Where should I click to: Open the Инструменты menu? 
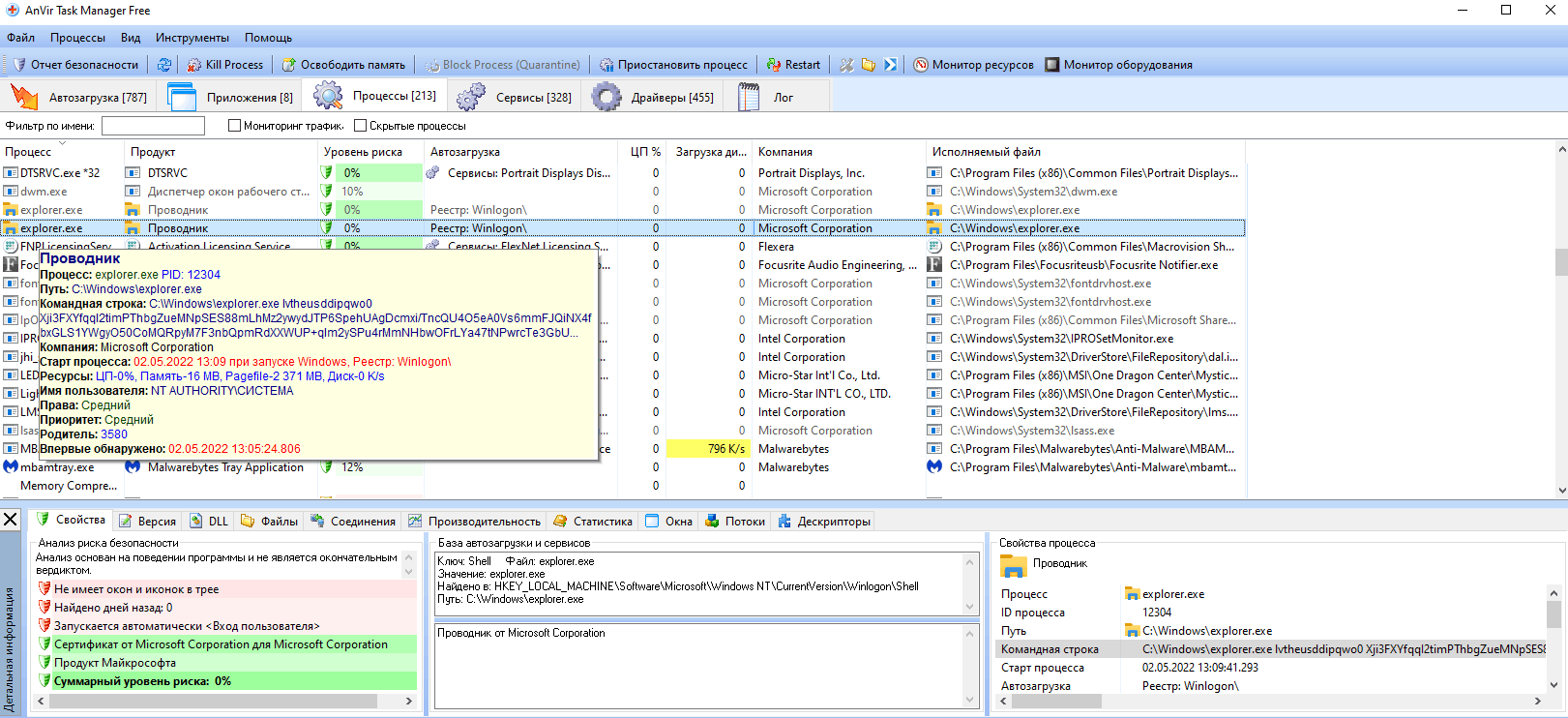pos(192,38)
